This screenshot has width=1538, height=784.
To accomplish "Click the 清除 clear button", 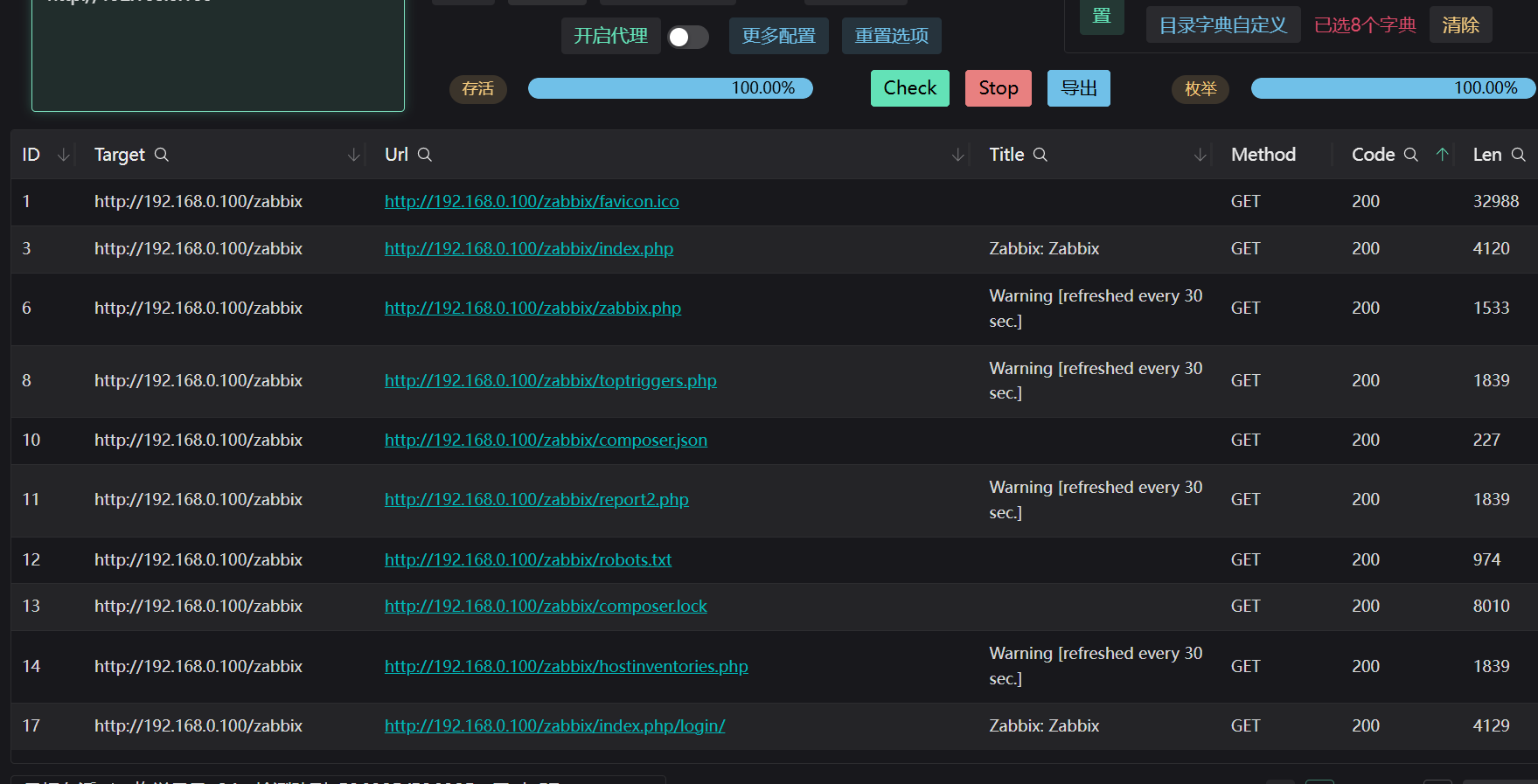I will 1461,24.
